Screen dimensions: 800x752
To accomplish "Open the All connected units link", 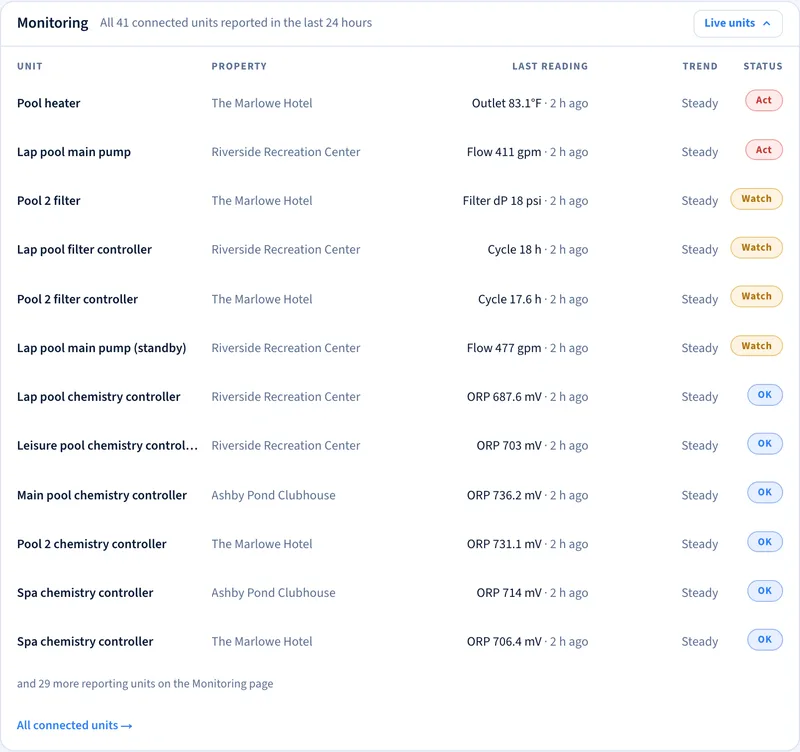I will click(74, 725).
